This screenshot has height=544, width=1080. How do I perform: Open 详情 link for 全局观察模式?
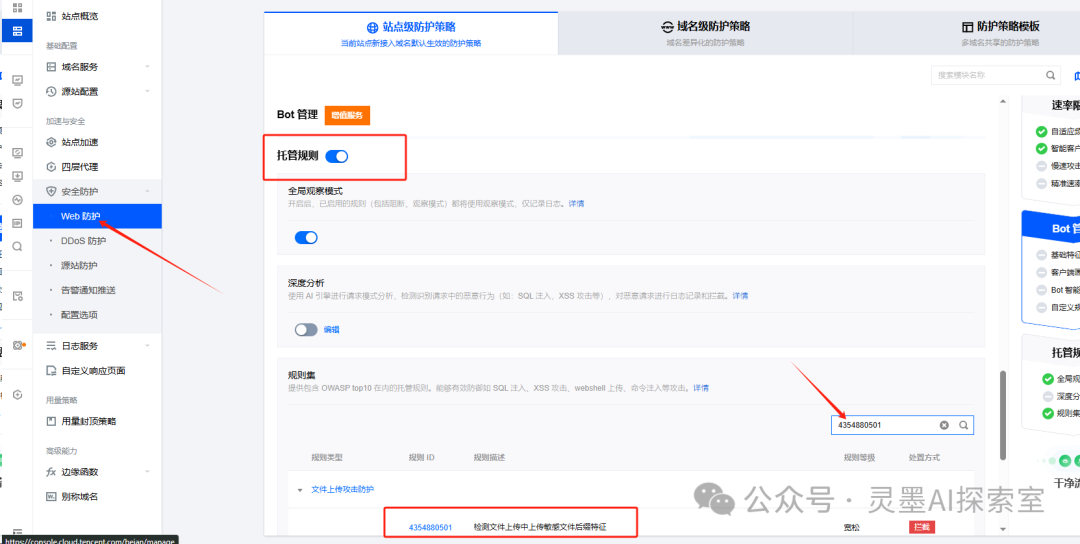(576, 204)
